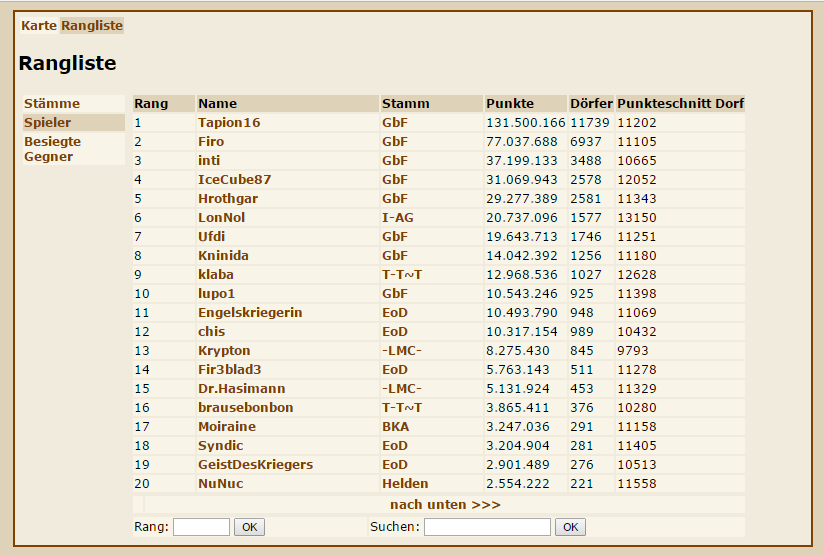Open player profile Firo

[x=211, y=142]
